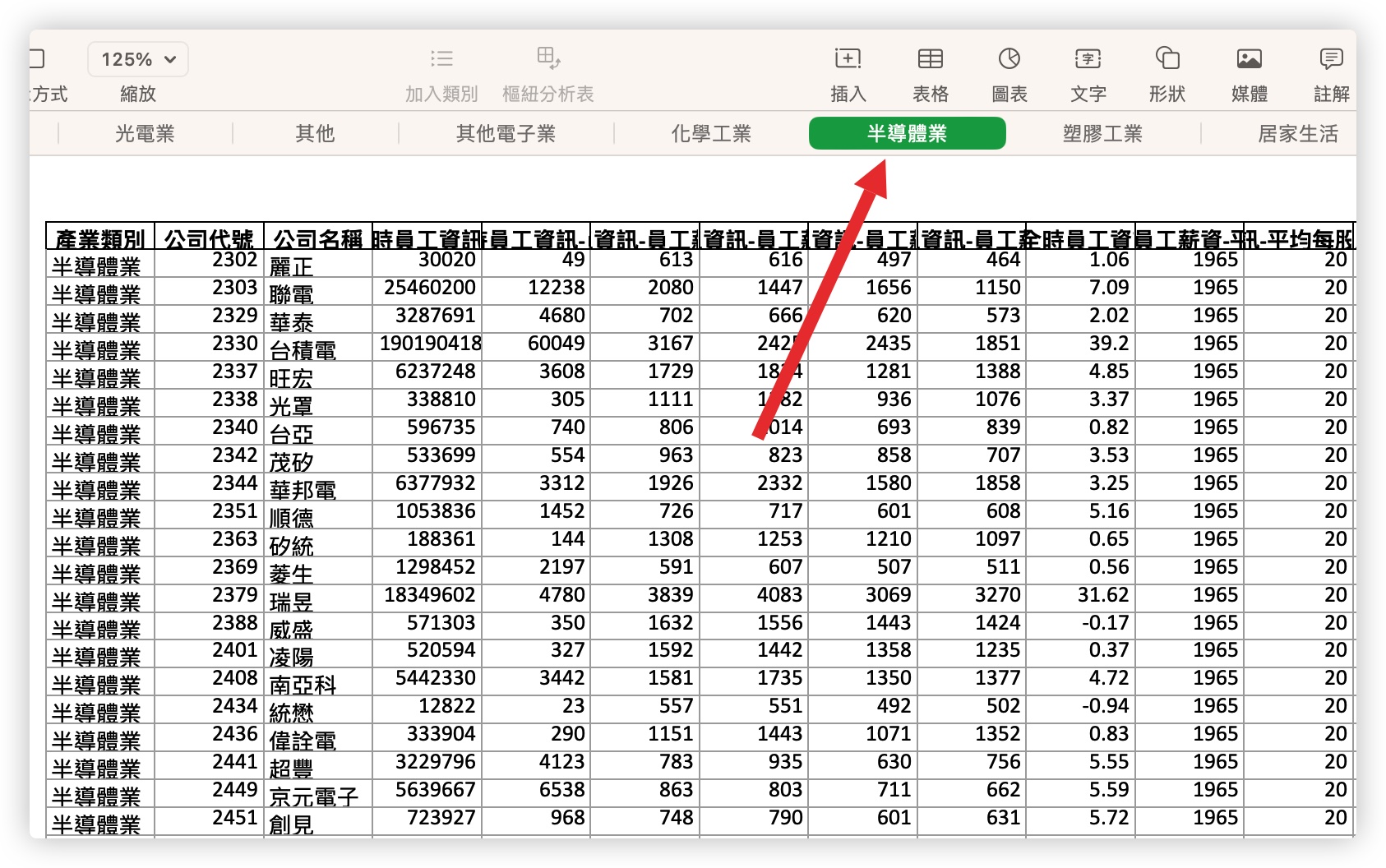The height and width of the screenshot is (868, 1386).
Task: Select company code cell 2330
Action: (209, 348)
